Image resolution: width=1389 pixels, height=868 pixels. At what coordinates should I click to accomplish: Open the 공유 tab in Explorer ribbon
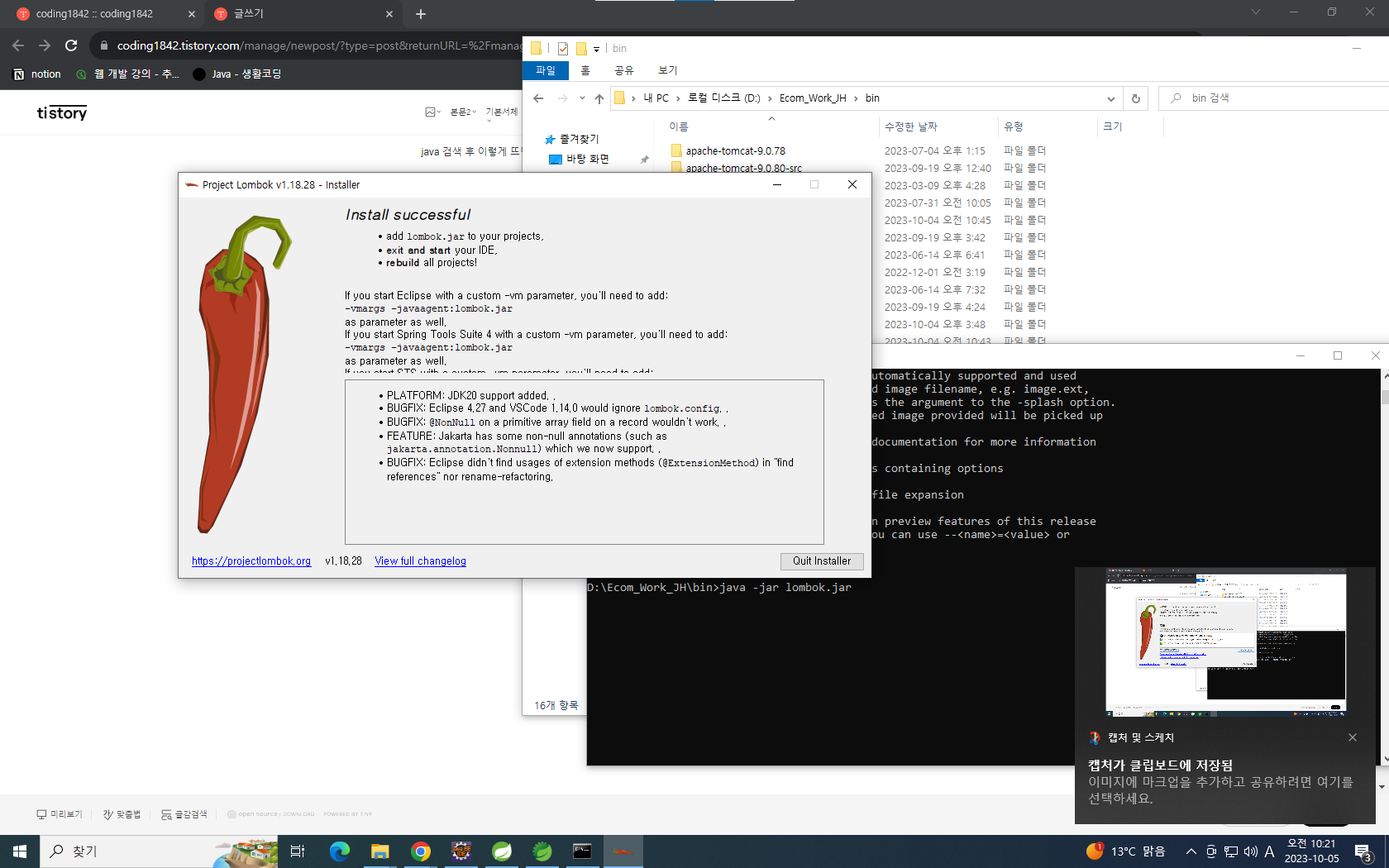click(624, 70)
